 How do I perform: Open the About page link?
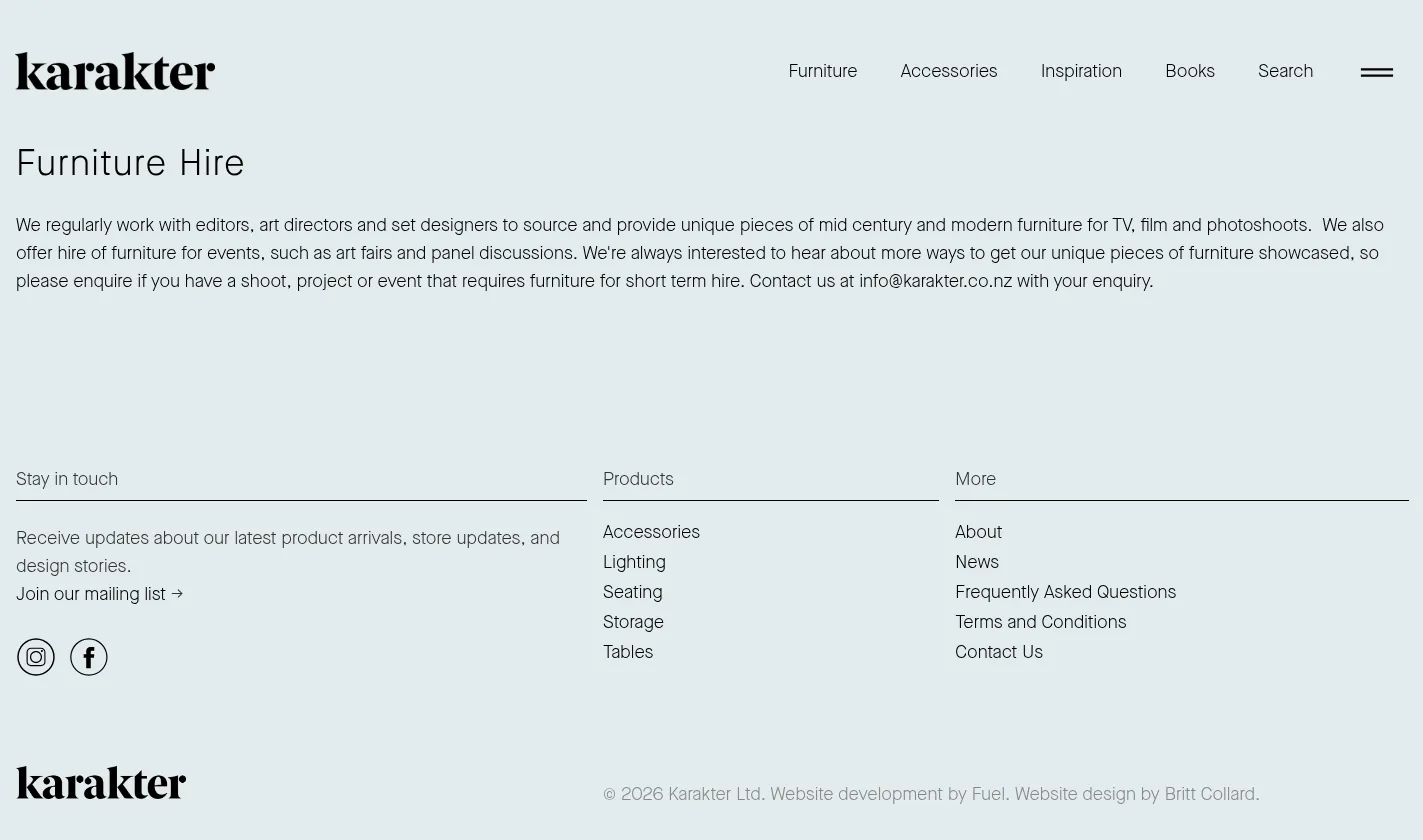pyautogui.click(x=978, y=532)
